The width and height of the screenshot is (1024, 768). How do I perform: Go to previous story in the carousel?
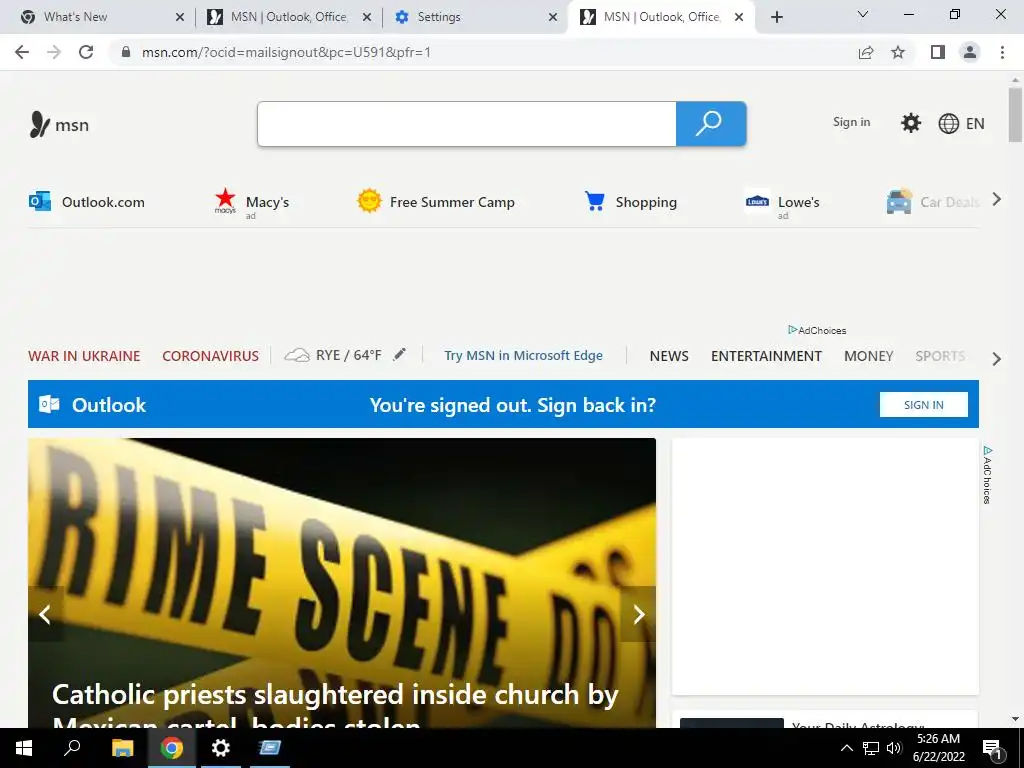[45, 614]
